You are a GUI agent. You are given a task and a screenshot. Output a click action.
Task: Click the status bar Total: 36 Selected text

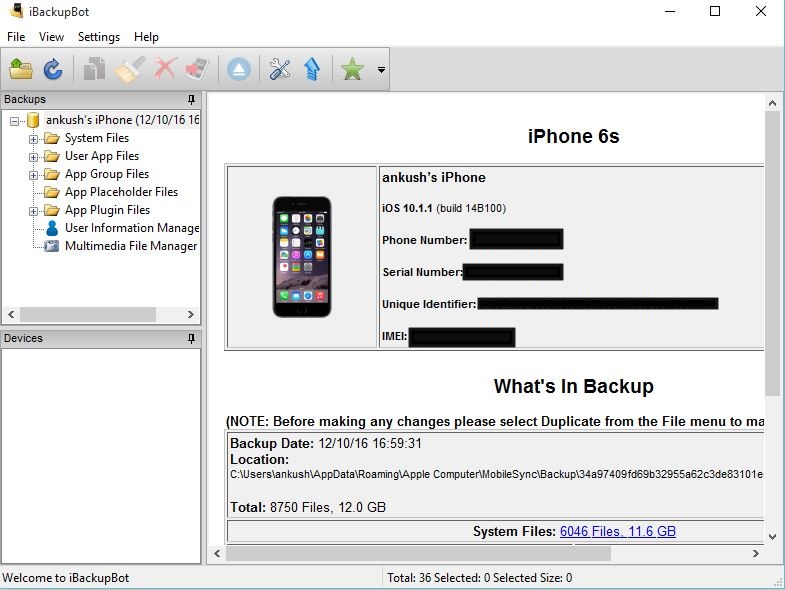(x=480, y=578)
